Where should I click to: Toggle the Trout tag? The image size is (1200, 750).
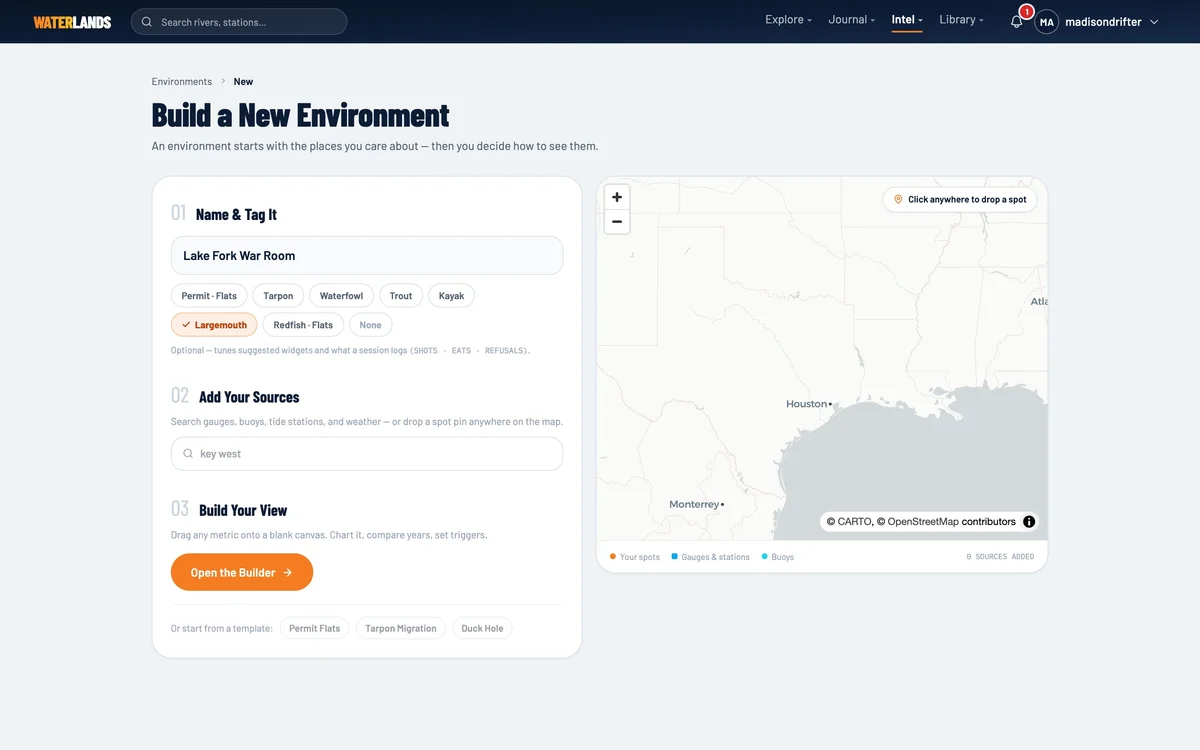point(401,296)
